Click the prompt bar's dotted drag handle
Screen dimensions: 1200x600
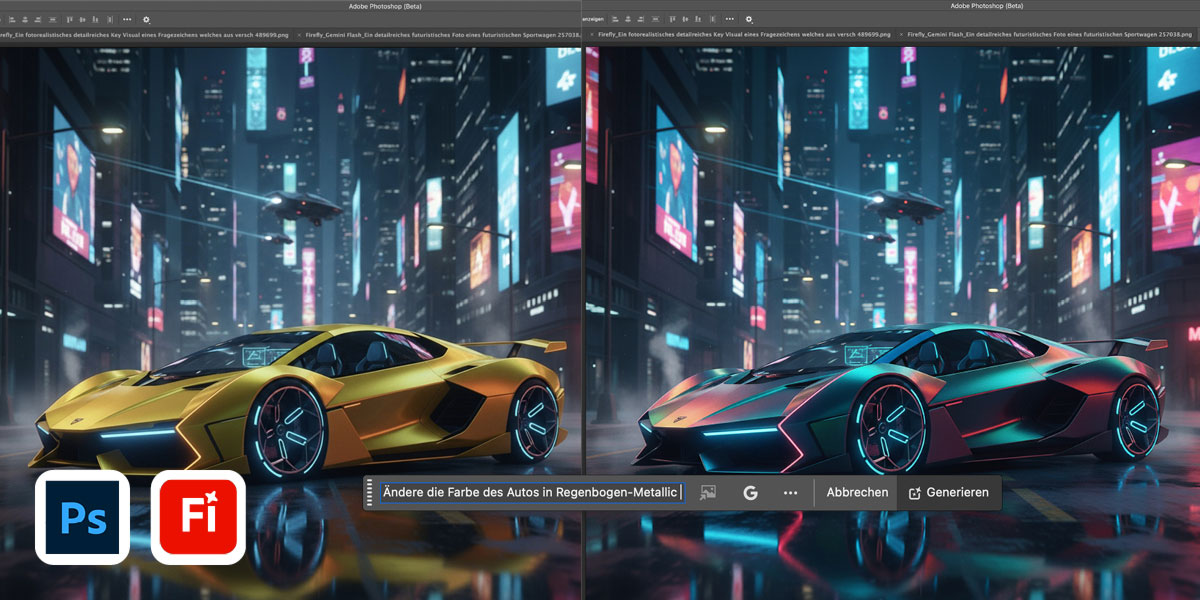(x=369, y=492)
